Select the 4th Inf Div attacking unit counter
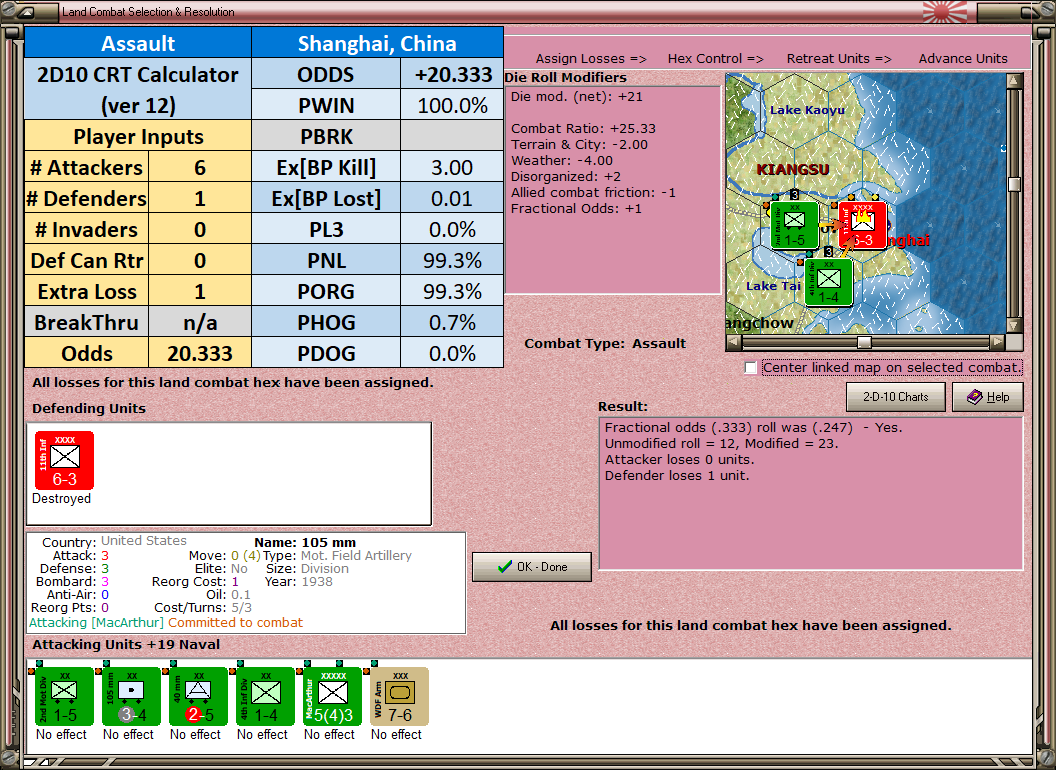The height and width of the screenshot is (770, 1056). point(265,697)
